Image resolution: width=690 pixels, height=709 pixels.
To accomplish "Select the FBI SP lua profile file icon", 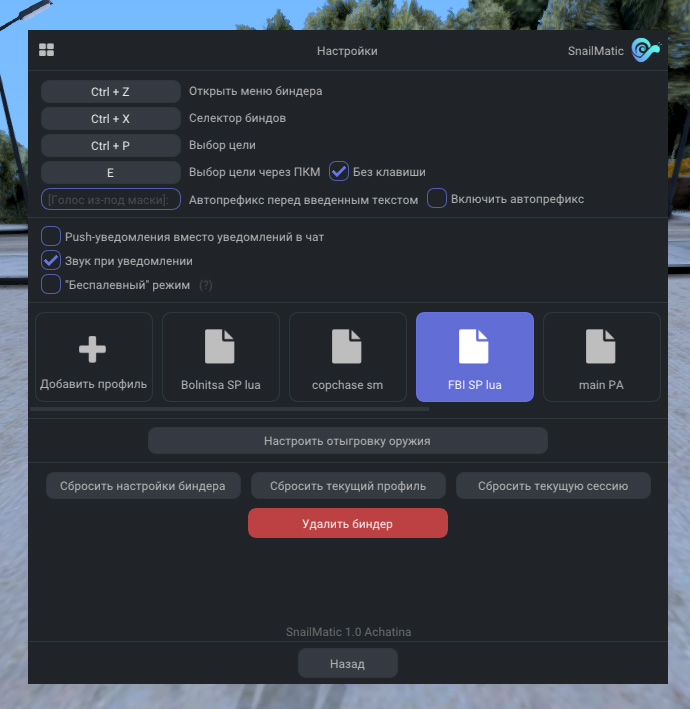I will (474, 346).
